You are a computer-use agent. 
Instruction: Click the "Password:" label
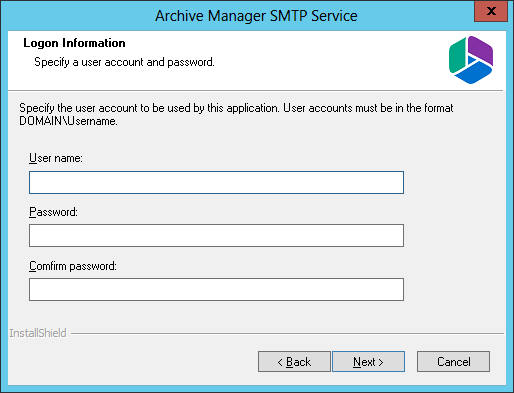53,212
